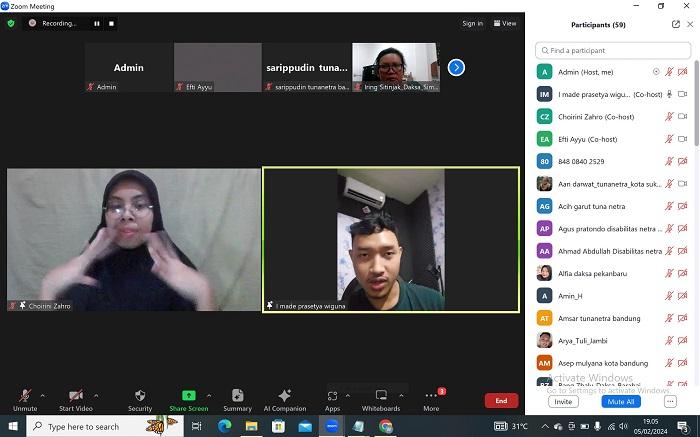Open the AI Companion sparkle icon
The width and height of the screenshot is (700, 437).
tap(284, 396)
